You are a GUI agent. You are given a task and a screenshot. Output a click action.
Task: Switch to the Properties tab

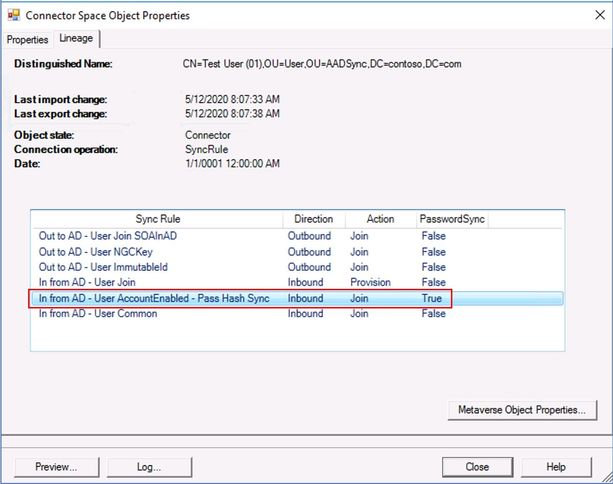coord(27,39)
